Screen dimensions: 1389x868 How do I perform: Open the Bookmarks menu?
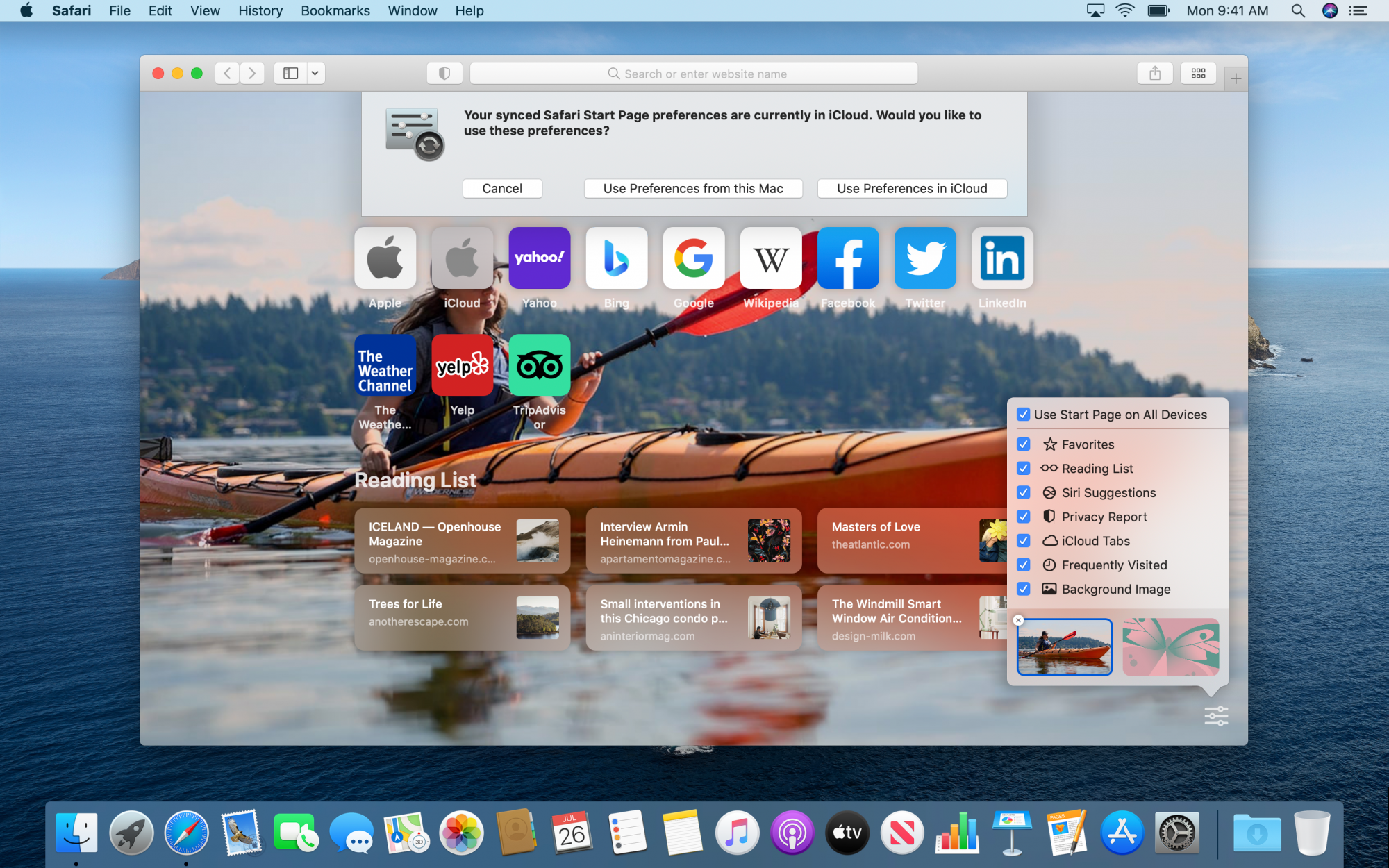coord(335,11)
